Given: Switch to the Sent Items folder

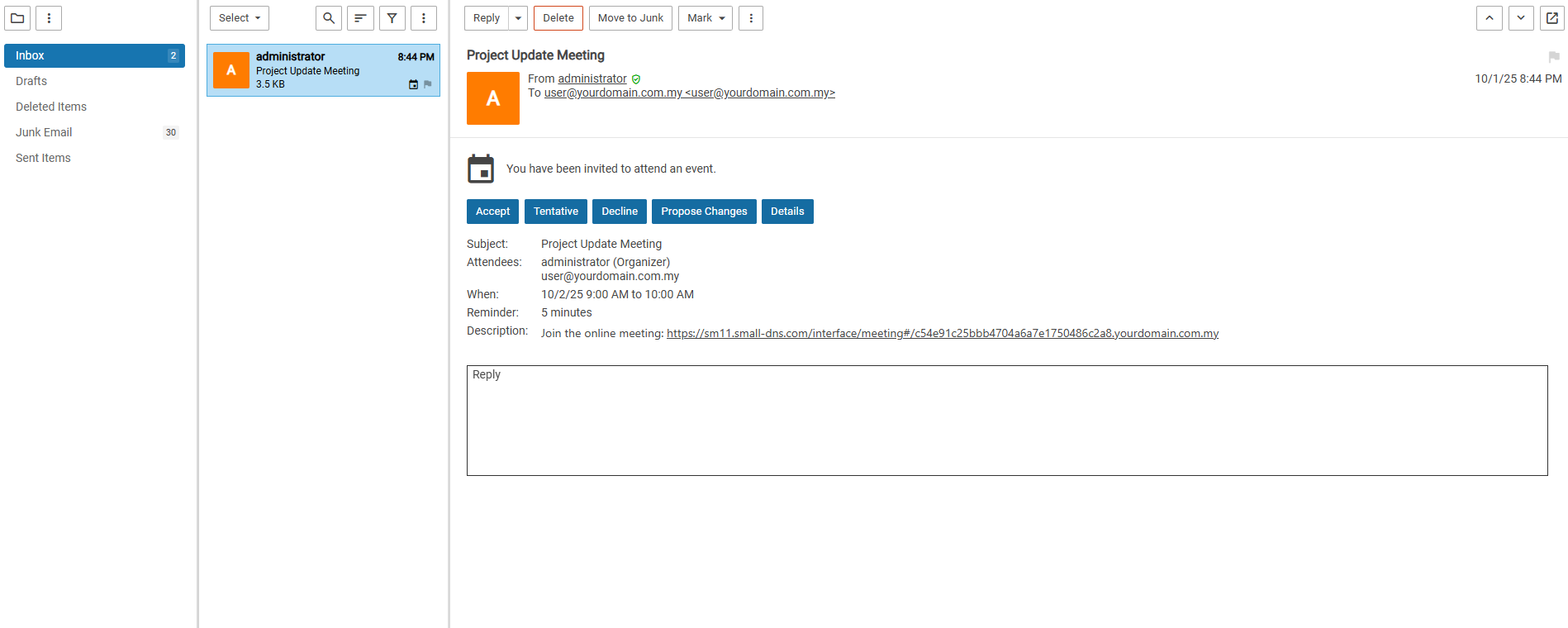Looking at the screenshot, I should (x=43, y=158).
